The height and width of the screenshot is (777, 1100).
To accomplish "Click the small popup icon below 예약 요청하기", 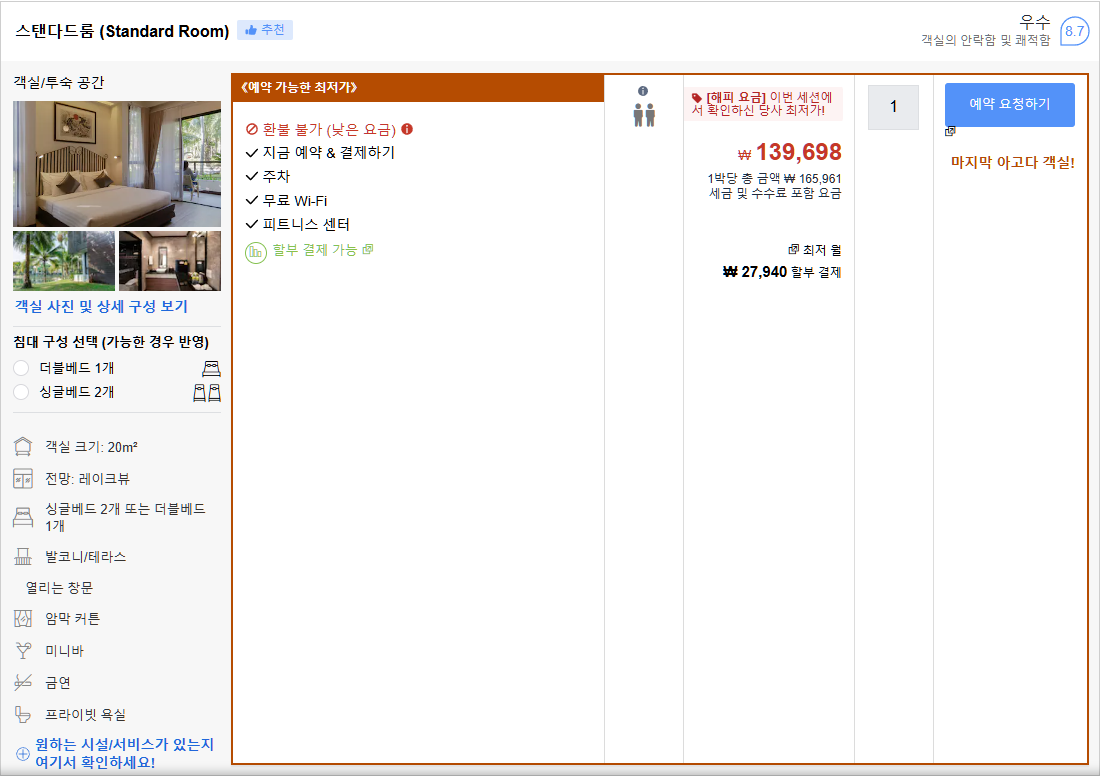I will pos(951,131).
